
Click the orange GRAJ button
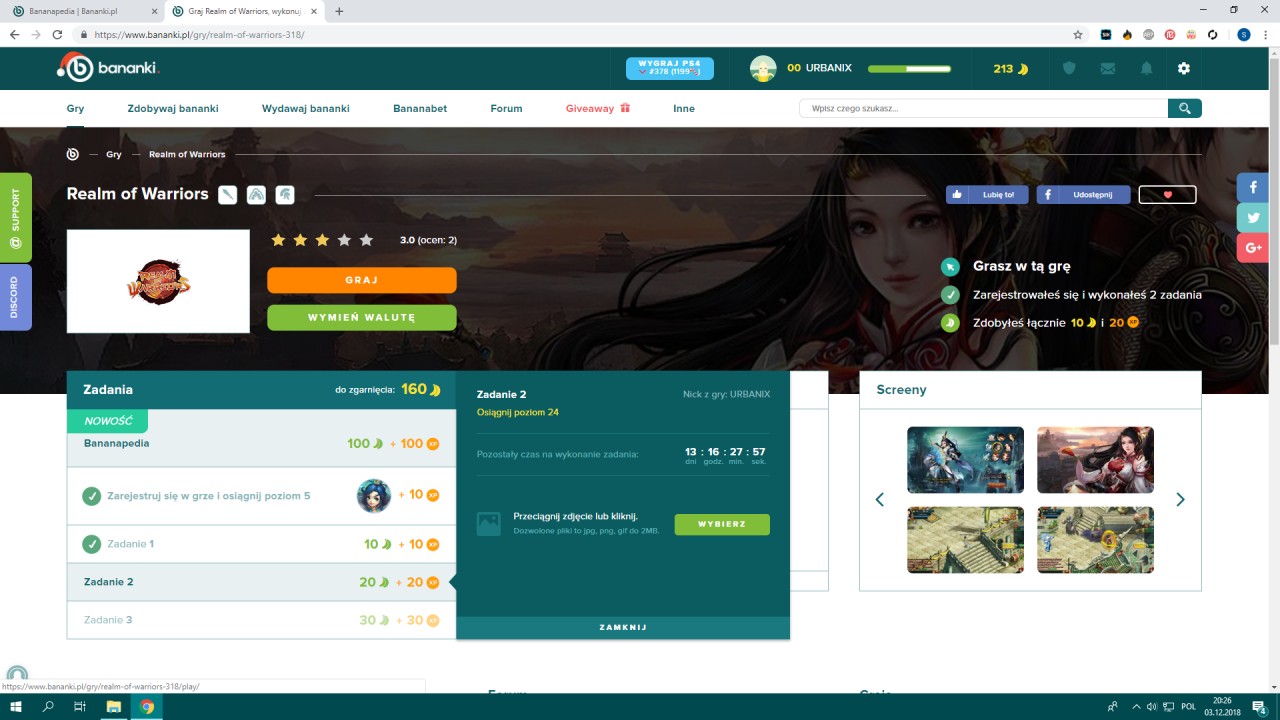[x=362, y=280]
